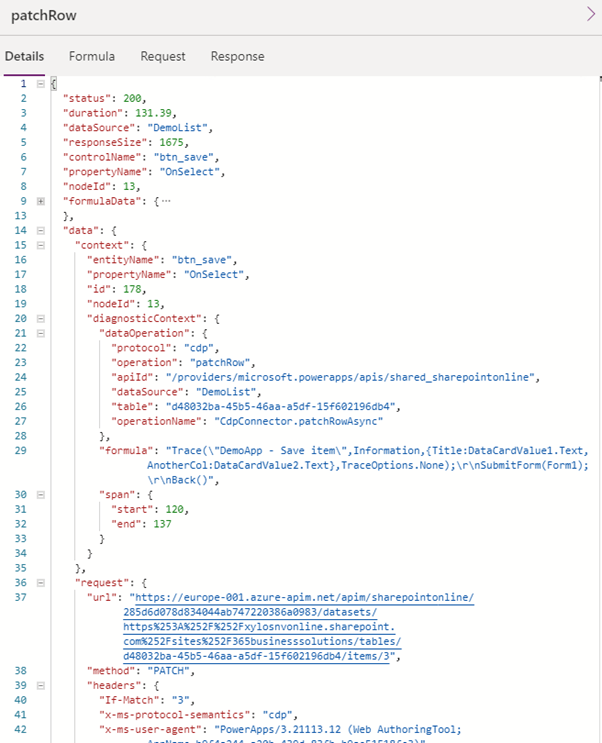The image size is (602, 743).
Task: Collapse the data object fold marker
Action: tap(41, 231)
